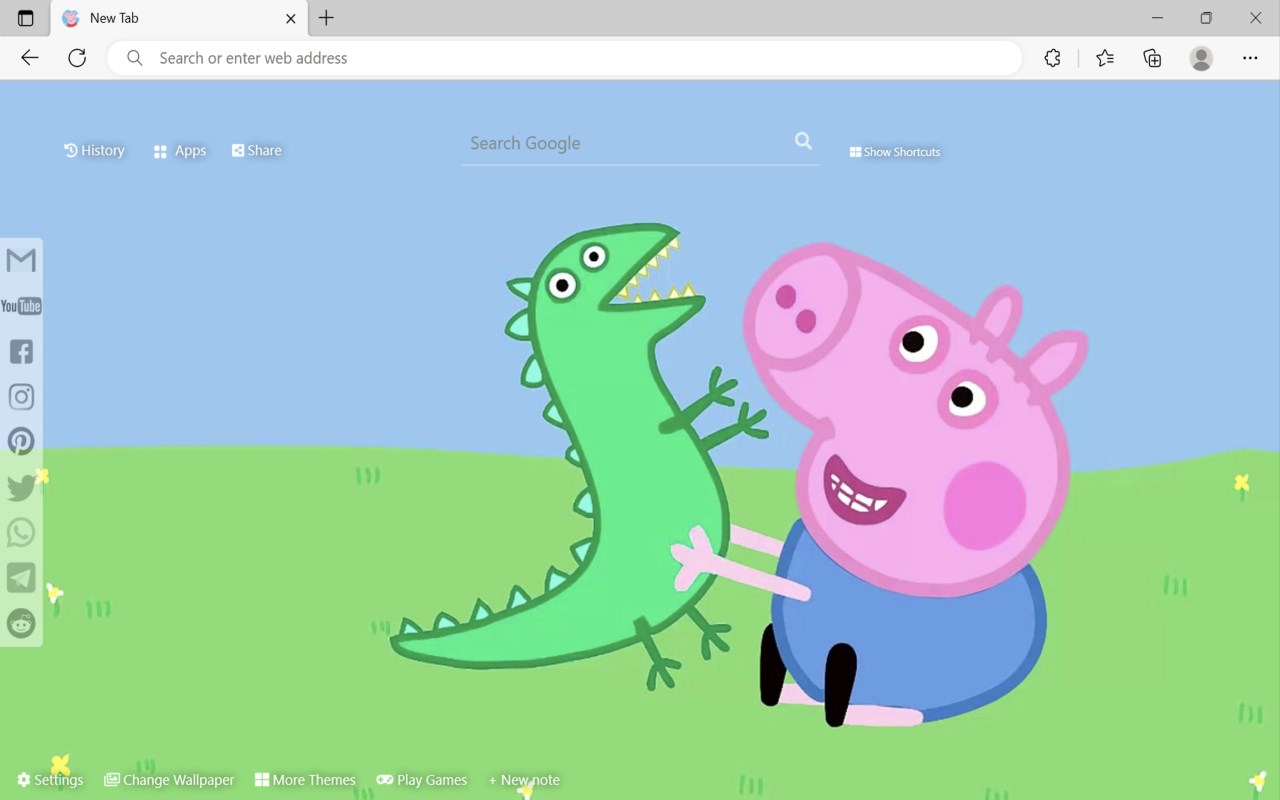Go back to the previous page
The image size is (1280, 800).
(x=30, y=58)
